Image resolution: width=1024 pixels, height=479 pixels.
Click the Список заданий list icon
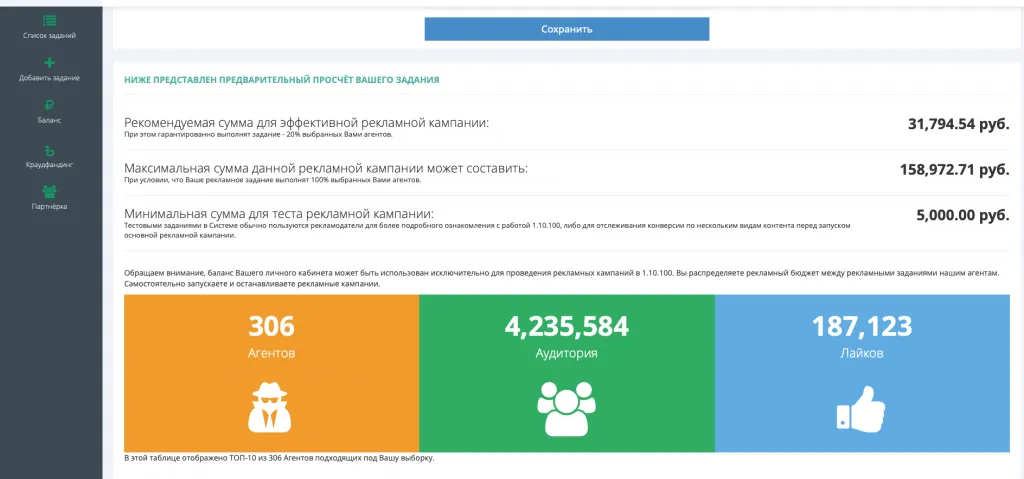pos(50,20)
